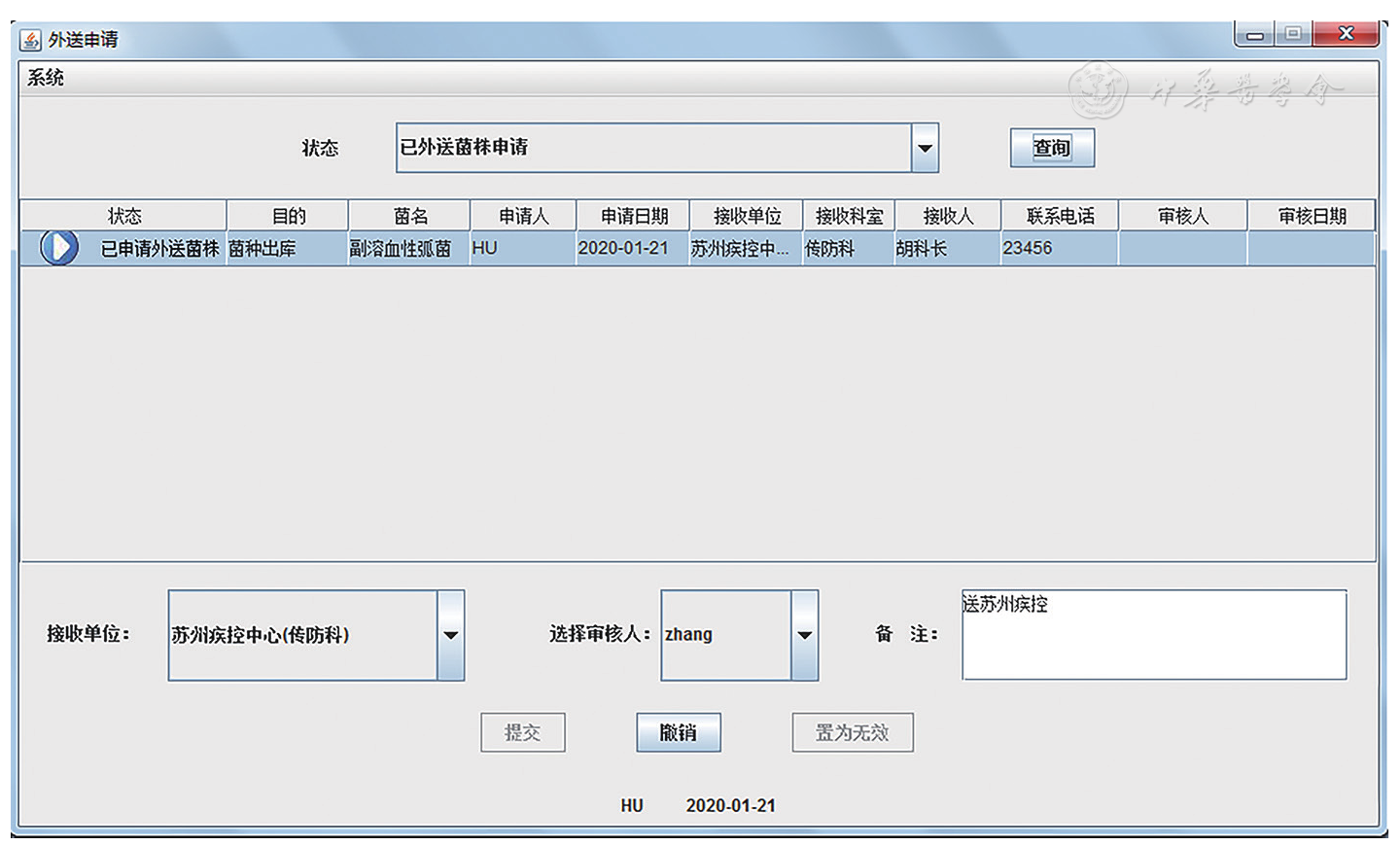Click the 菌名 column header
The width and height of the screenshot is (1400, 846).
pyautogui.click(x=409, y=216)
